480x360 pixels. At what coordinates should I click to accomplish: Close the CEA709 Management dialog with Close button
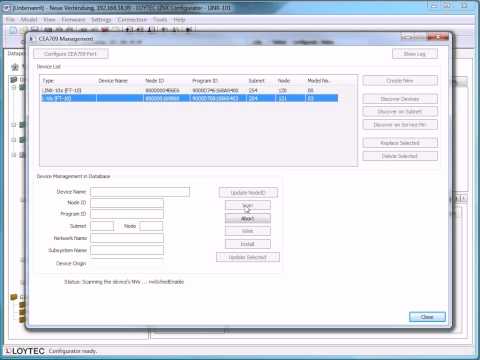[427, 317]
